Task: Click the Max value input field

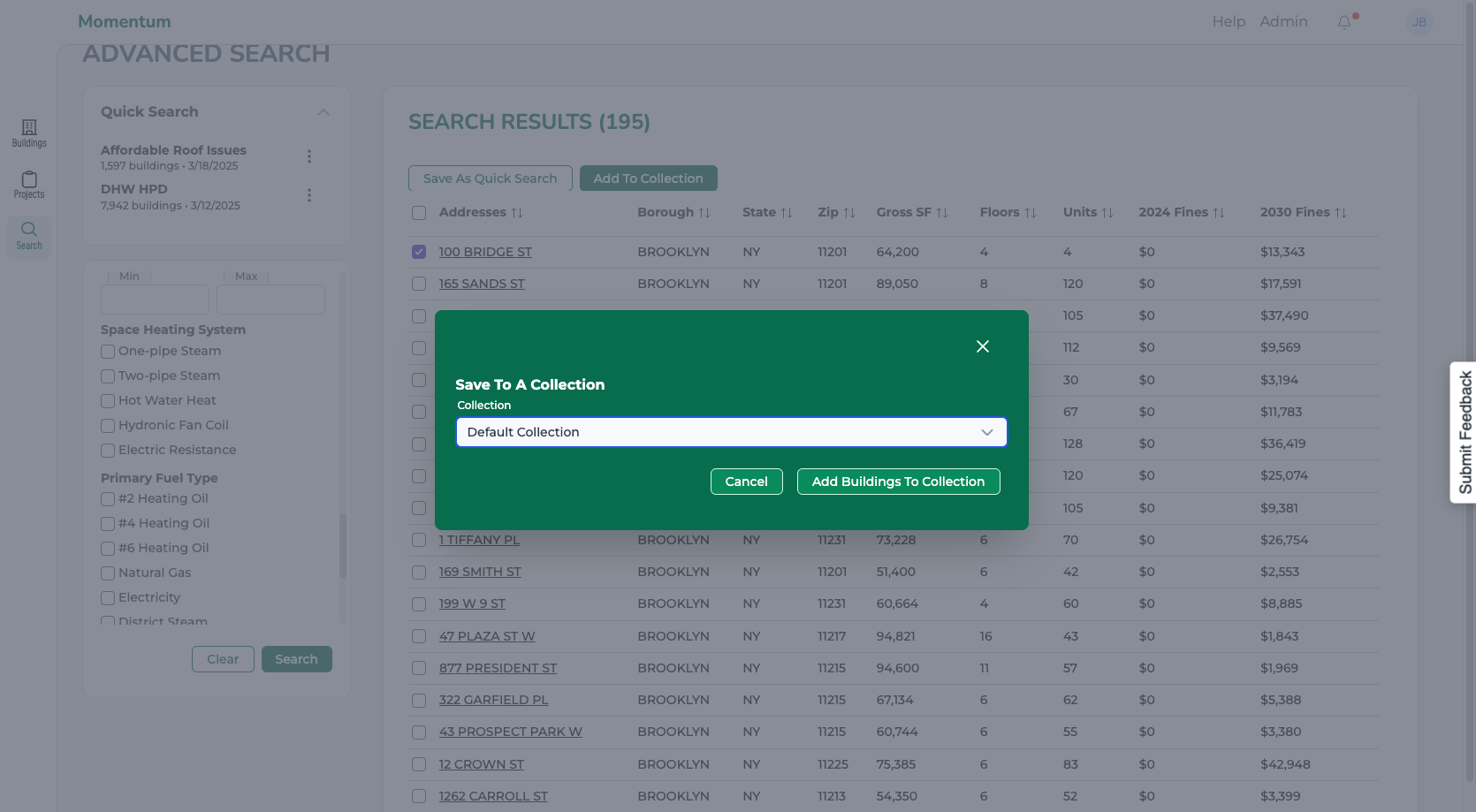Action: point(270,300)
